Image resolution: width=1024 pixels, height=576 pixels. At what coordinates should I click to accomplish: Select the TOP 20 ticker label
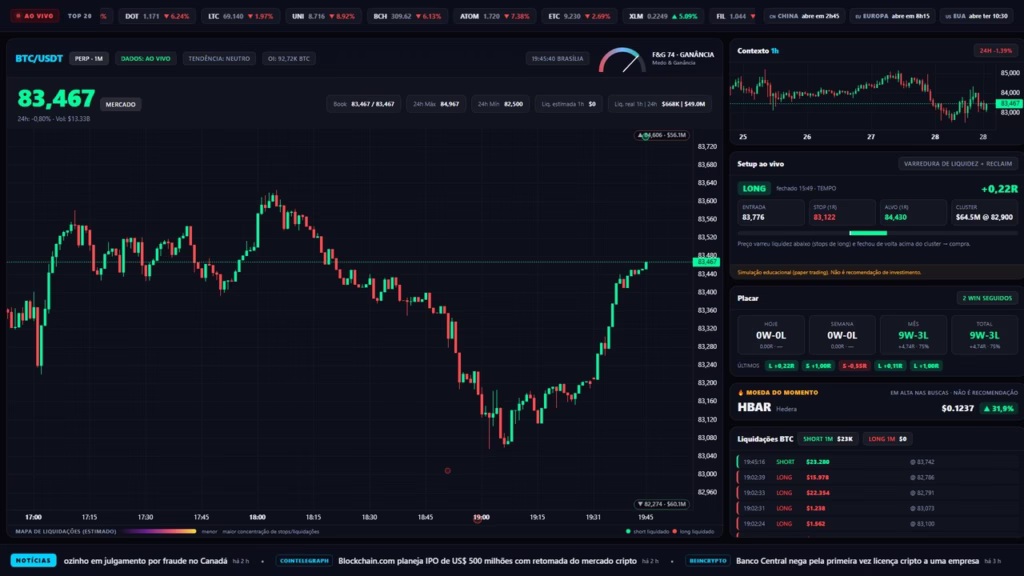click(80, 16)
